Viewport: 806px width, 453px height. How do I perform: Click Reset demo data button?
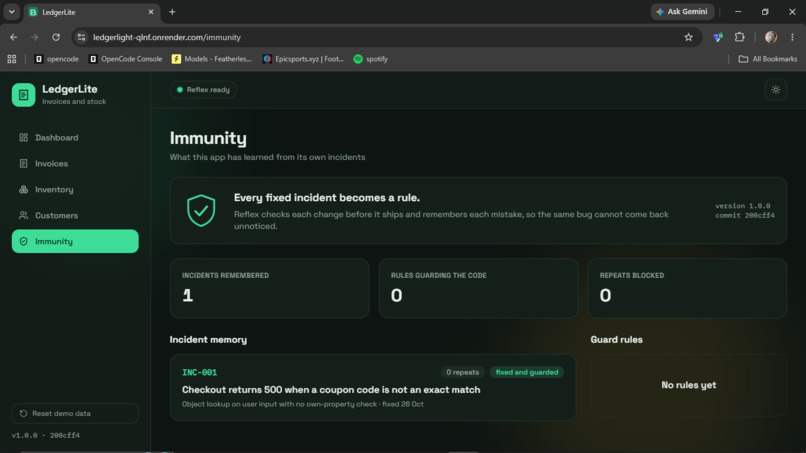pos(75,413)
